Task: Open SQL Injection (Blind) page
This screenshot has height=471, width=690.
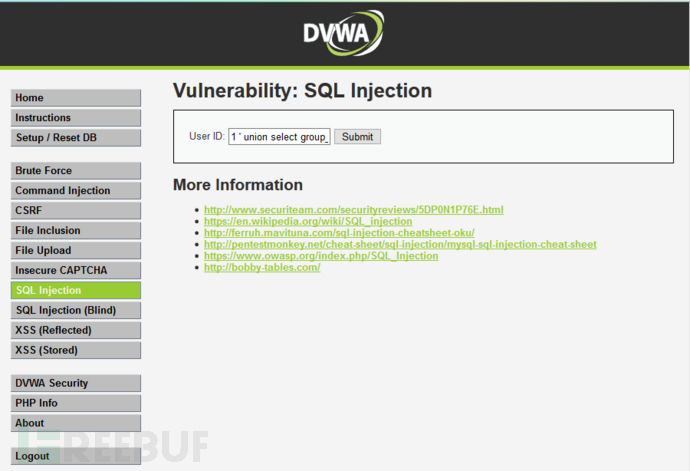Action: pyautogui.click(x=76, y=311)
